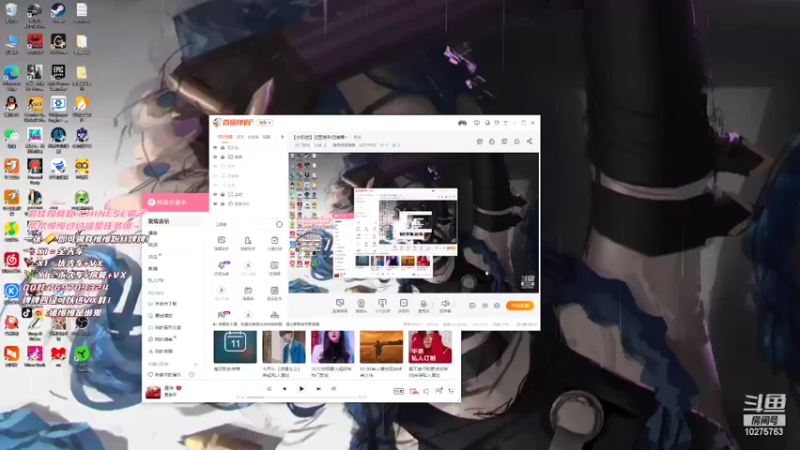Image resolution: width=800 pixels, height=450 pixels.
Task: Toggle the lock on the second source layer
Action: pos(222,157)
